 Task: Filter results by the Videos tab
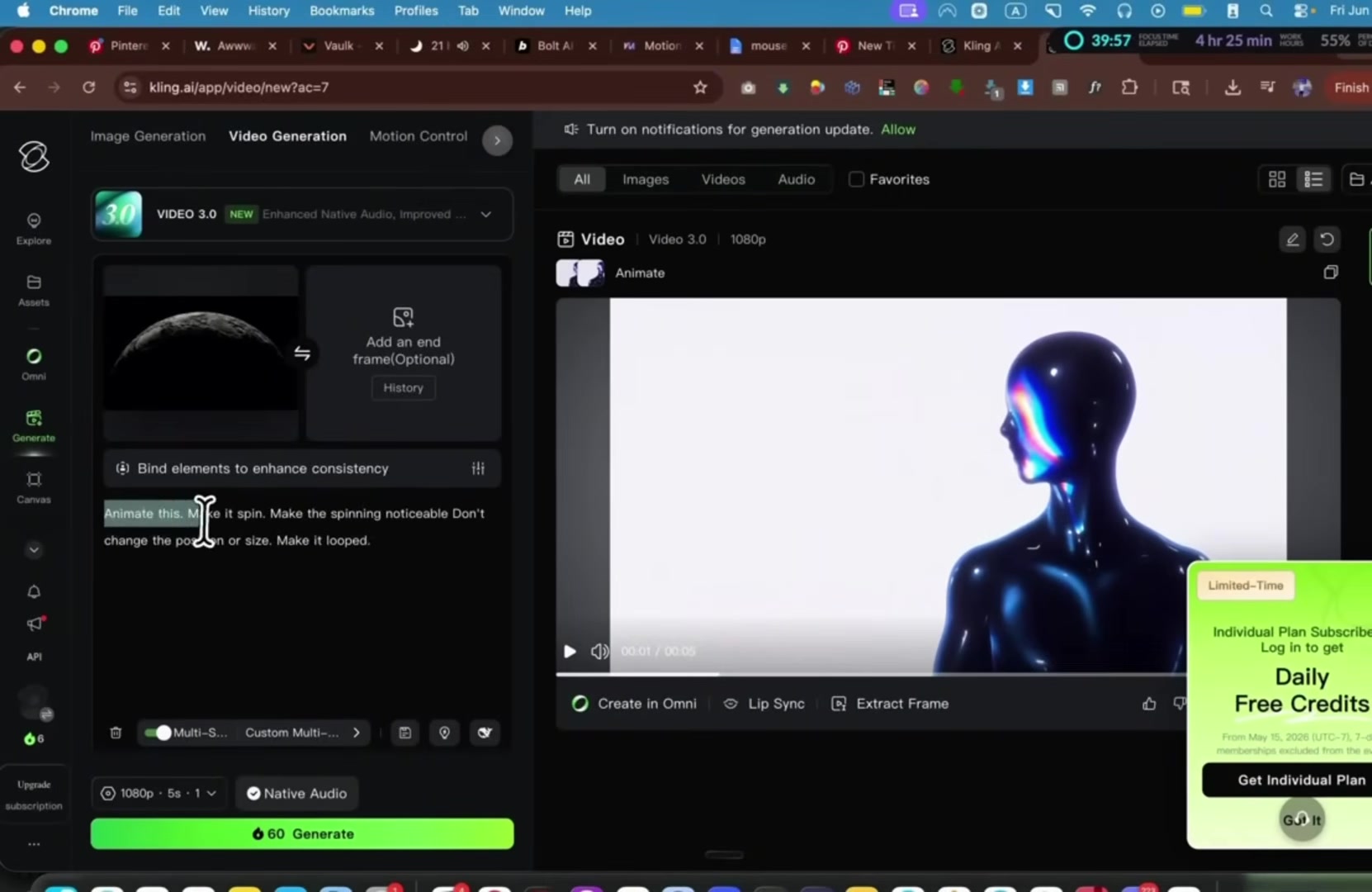(723, 179)
